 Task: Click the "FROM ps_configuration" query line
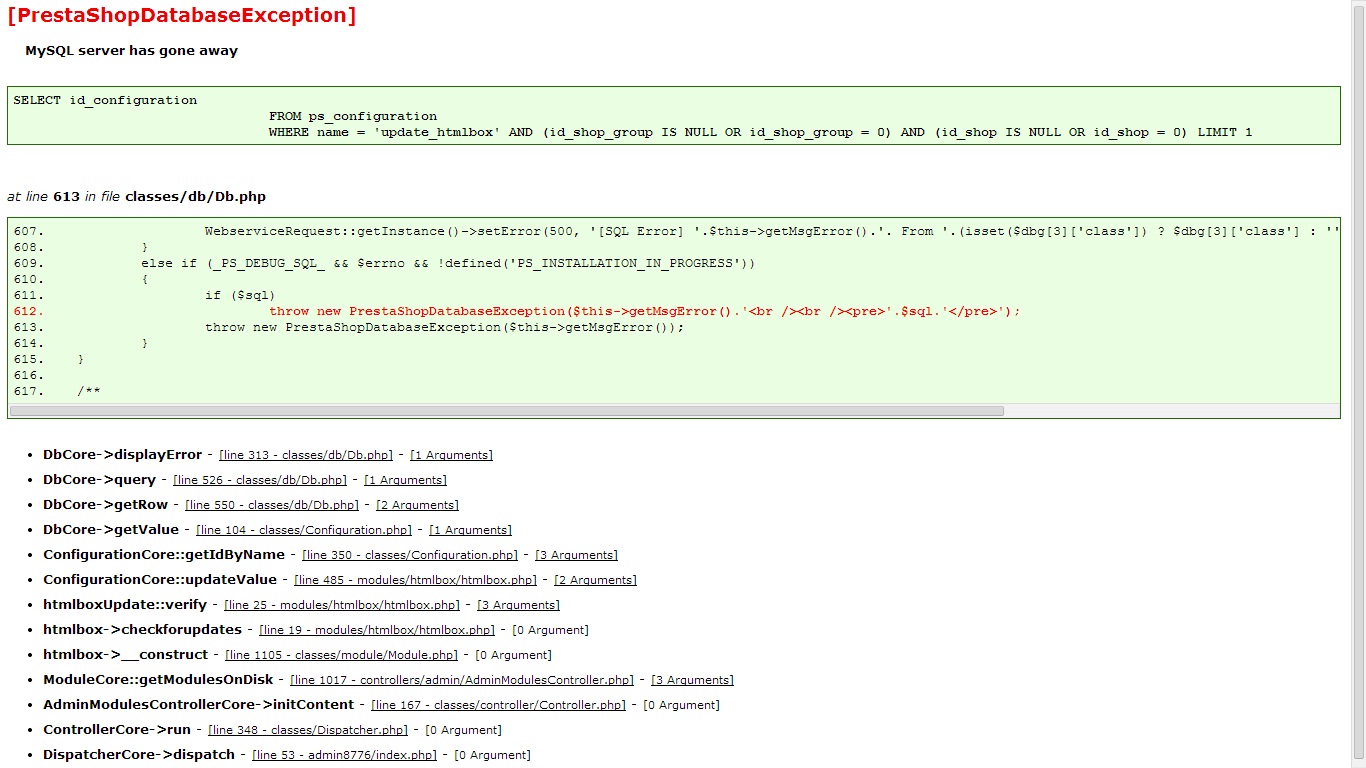click(x=353, y=116)
